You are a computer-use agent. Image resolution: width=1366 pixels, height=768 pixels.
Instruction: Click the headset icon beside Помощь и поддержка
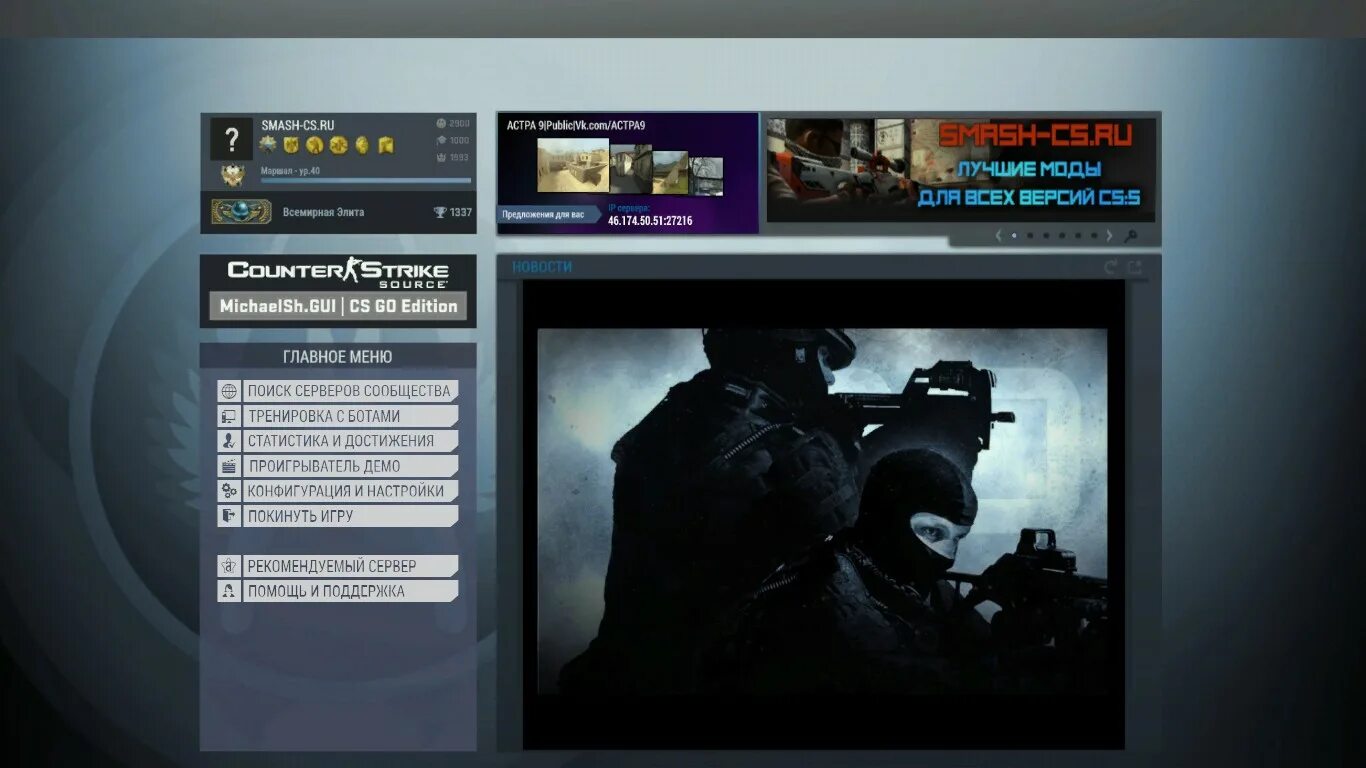click(x=229, y=591)
